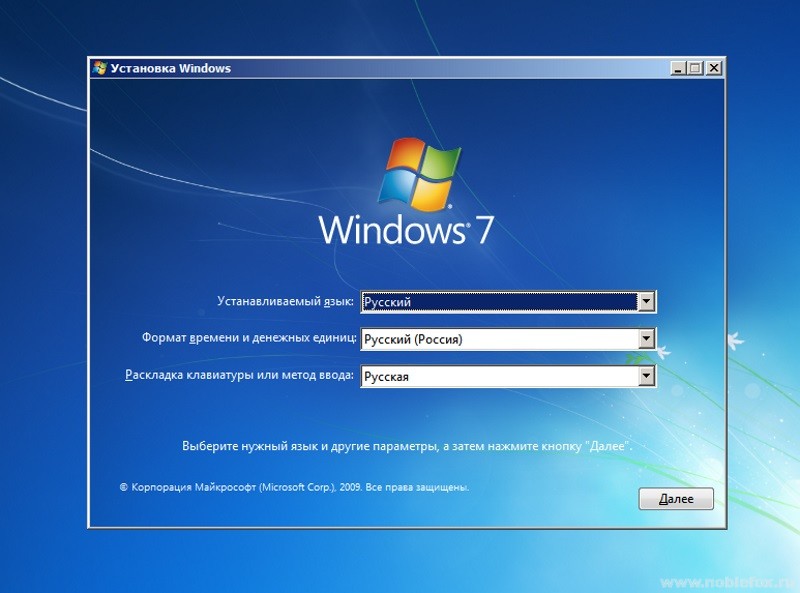Screen dimensions: 800x593
Task: Click the Устанавливаемый язык label
Action: point(285,301)
